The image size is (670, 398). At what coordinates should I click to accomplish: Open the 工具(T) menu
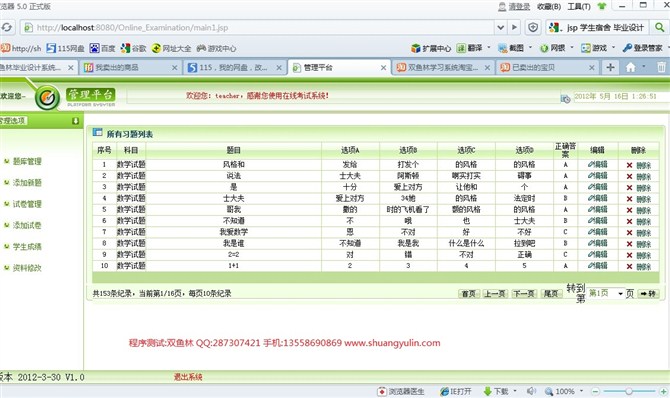(579, 6)
